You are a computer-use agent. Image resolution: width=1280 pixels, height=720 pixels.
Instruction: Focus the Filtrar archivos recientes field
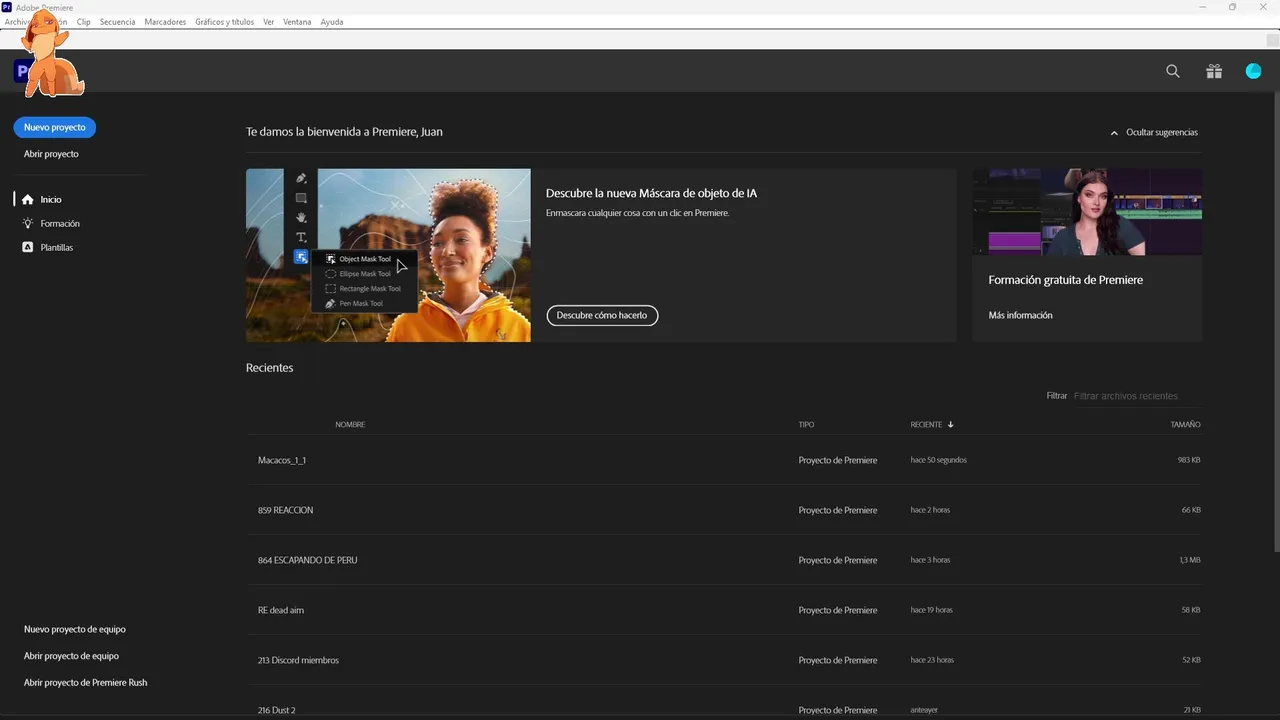pyautogui.click(x=1137, y=396)
